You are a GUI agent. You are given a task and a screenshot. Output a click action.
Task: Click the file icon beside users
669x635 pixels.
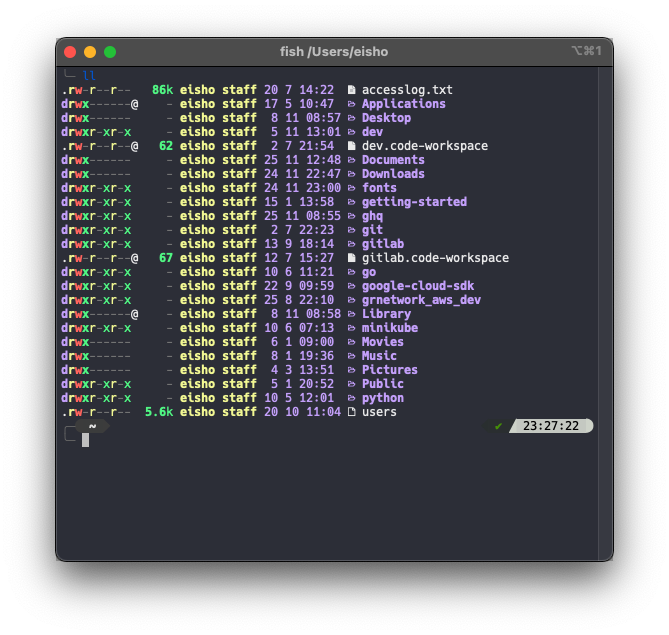351,412
